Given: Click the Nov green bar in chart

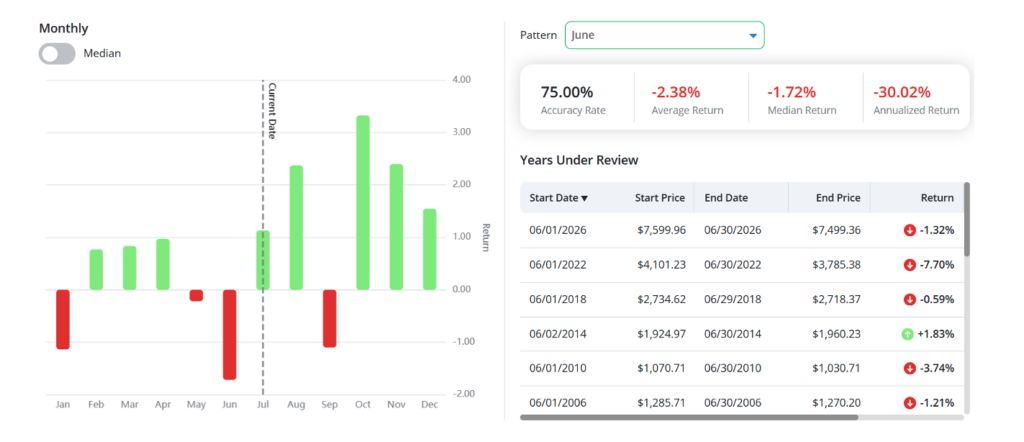Looking at the screenshot, I should tap(396, 227).
